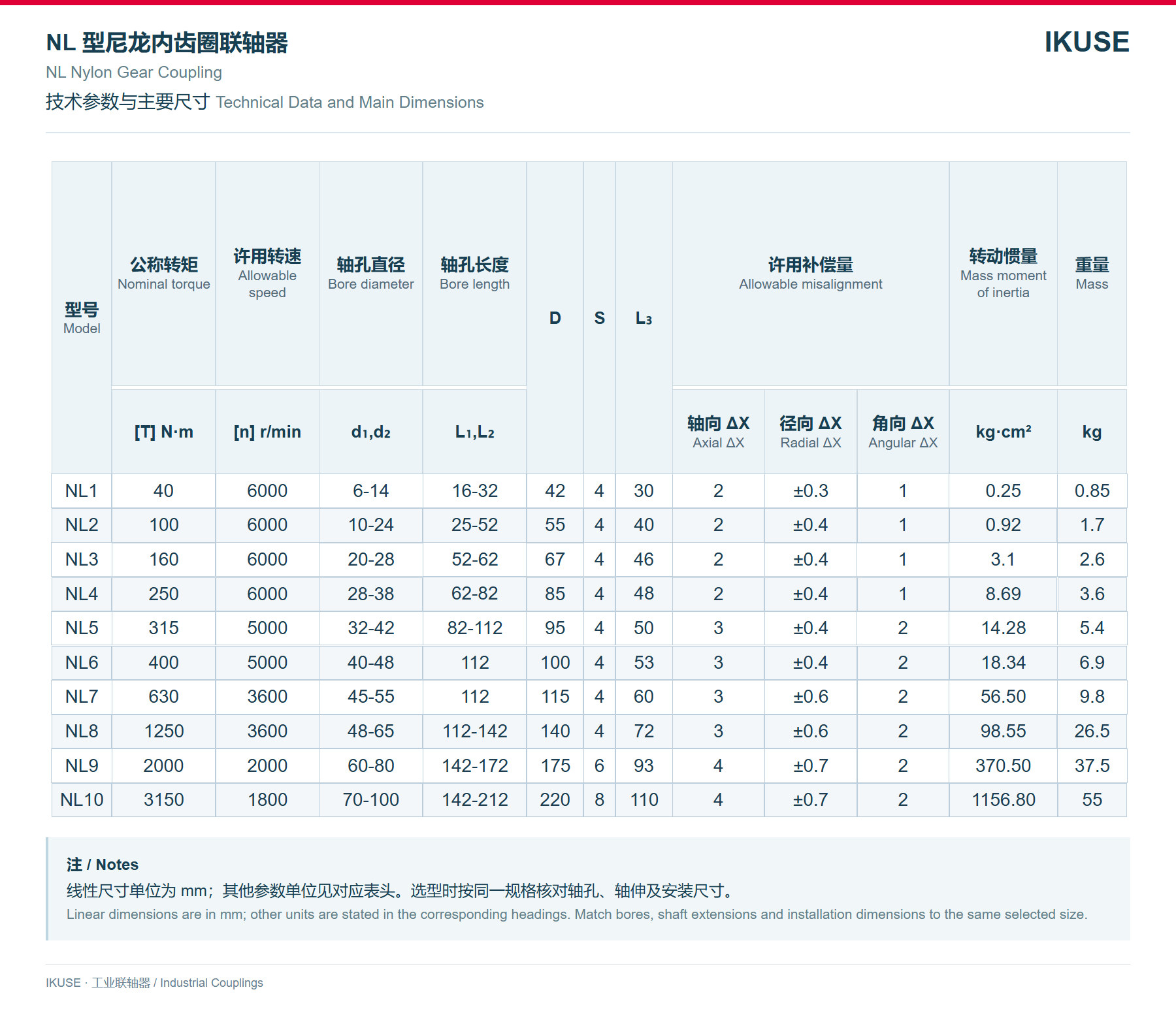Click inertia value 1156.80 for NL10
This screenshot has width=1176, height=1011.
point(1004,799)
